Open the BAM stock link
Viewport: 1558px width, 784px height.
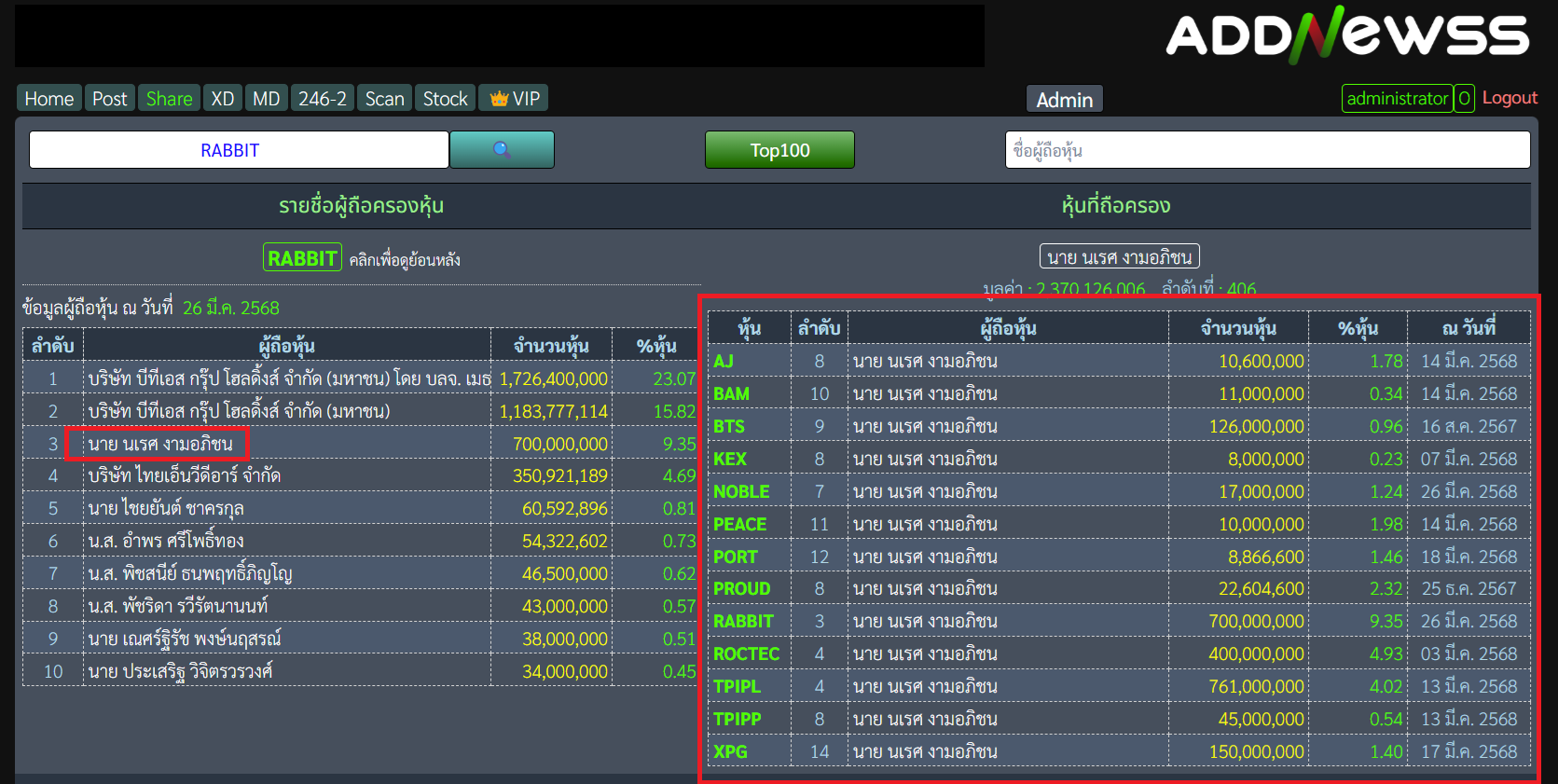[x=731, y=394]
